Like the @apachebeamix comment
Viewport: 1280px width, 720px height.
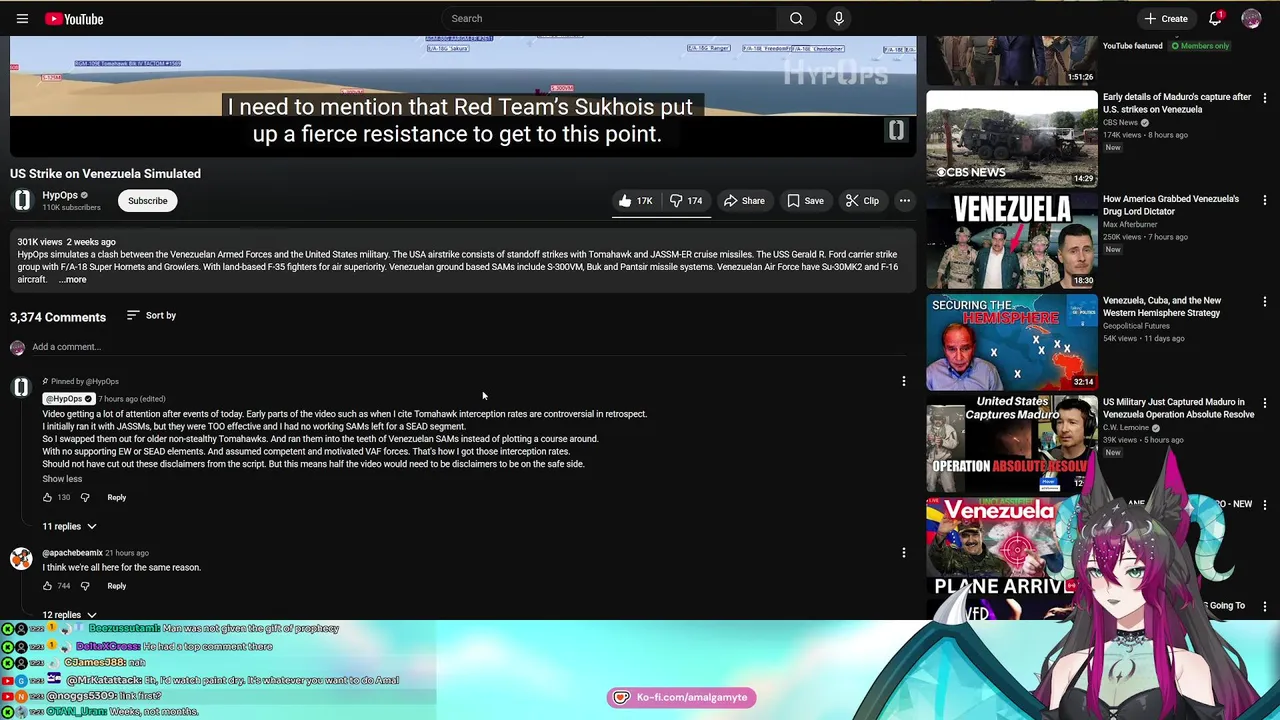pos(47,586)
